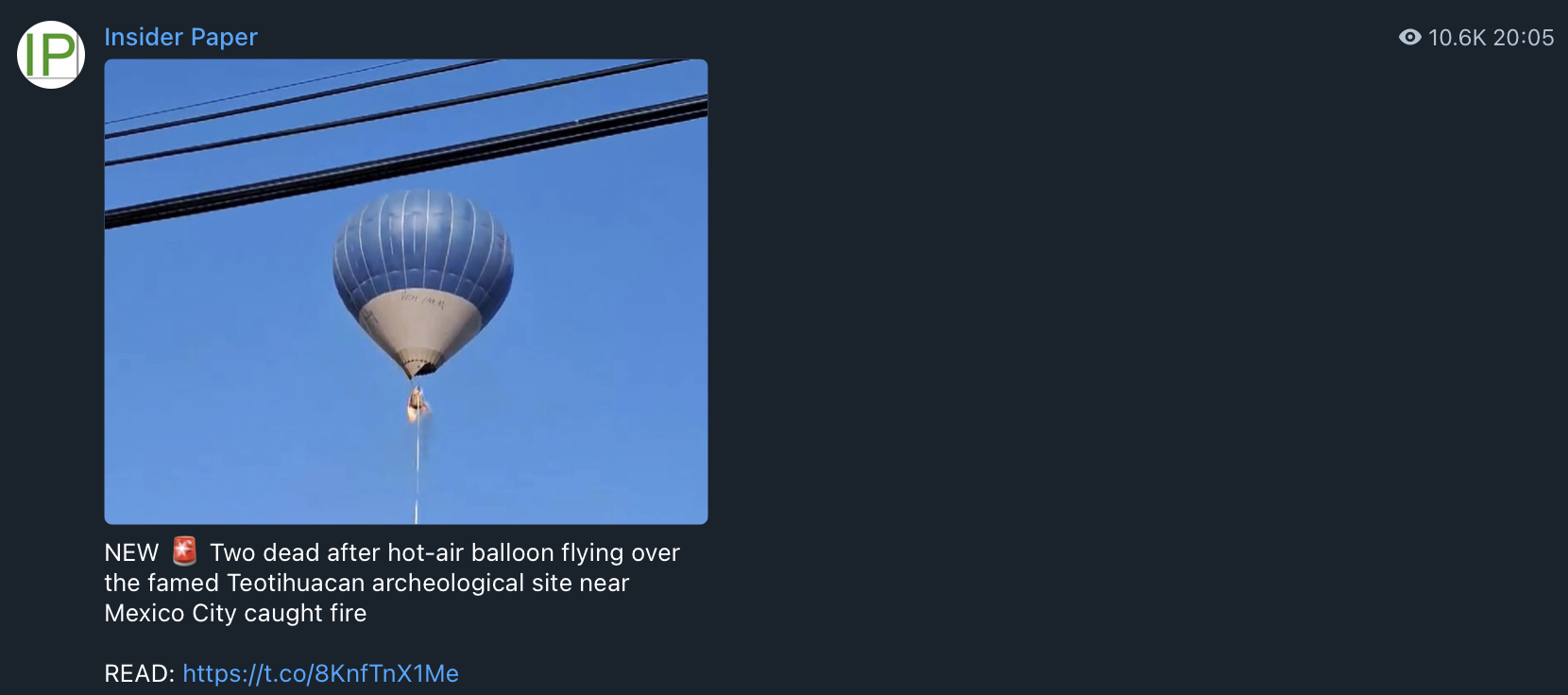
Task: Open the t.co/8KnfTnX1Me link
Action: coord(320,673)
